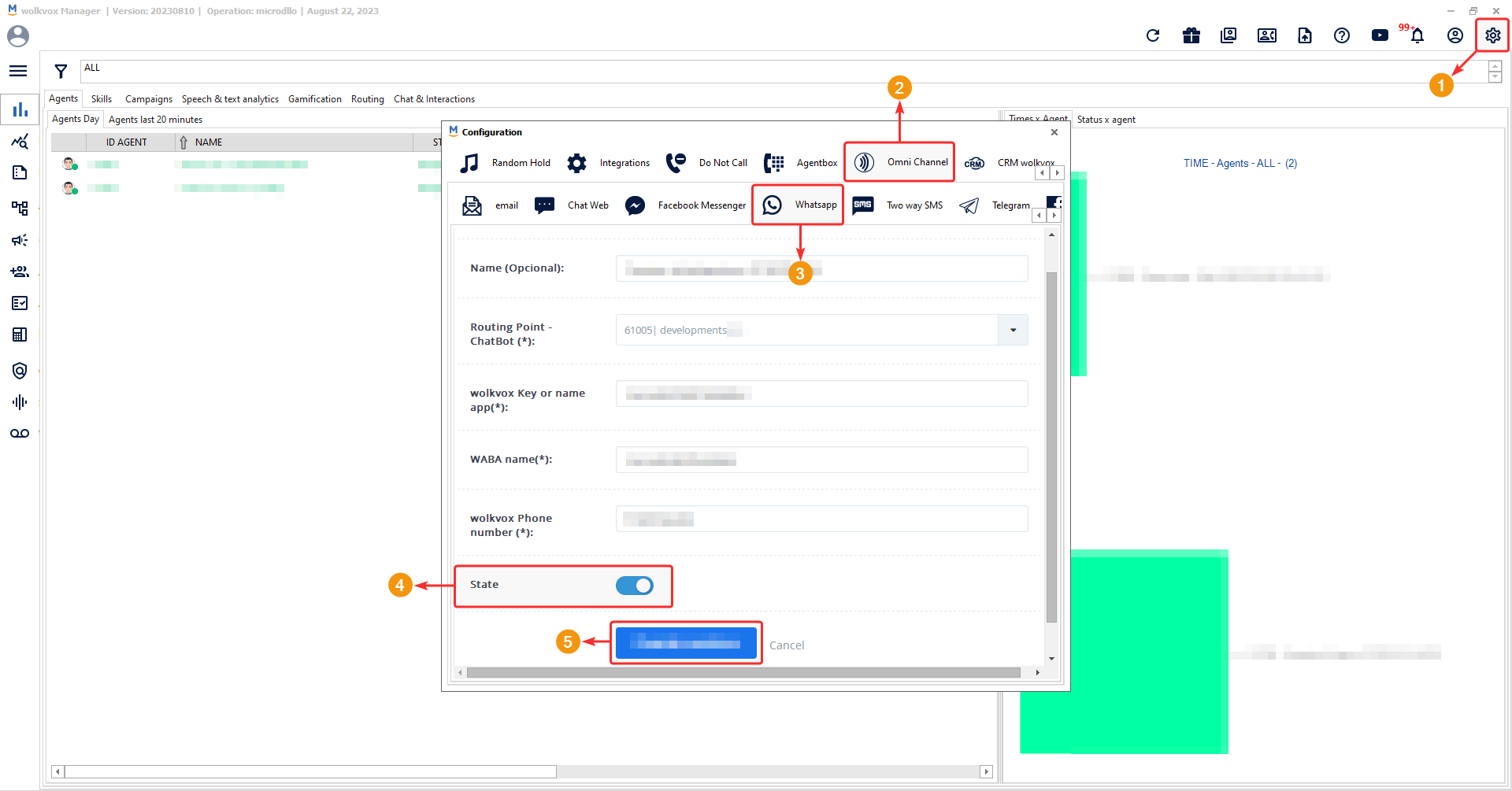Open the add users icon in the sidebar
Viewport: 1512px width, 791px height.
(20, 272)
